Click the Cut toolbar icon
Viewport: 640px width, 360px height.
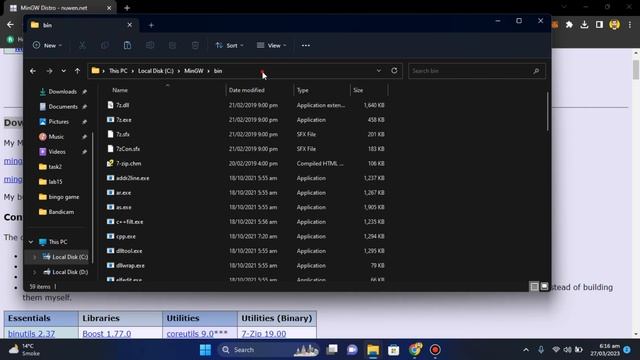[x=82, y=45]
